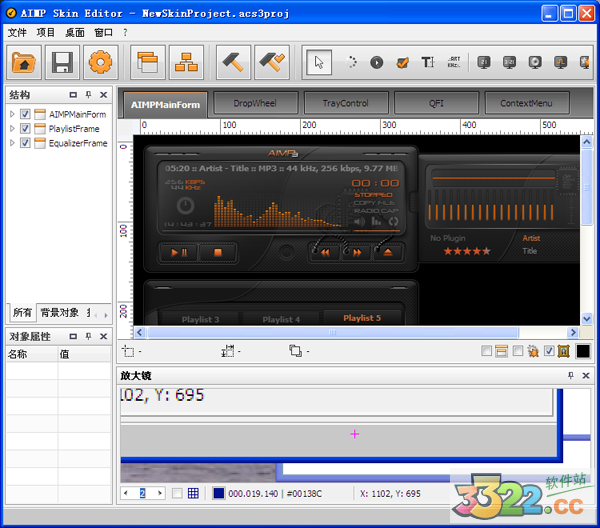Image resolution: width=600 pixels, height=528 pixels.
Task: Save the project with the floppy disk icon
Action: [62, 63]
